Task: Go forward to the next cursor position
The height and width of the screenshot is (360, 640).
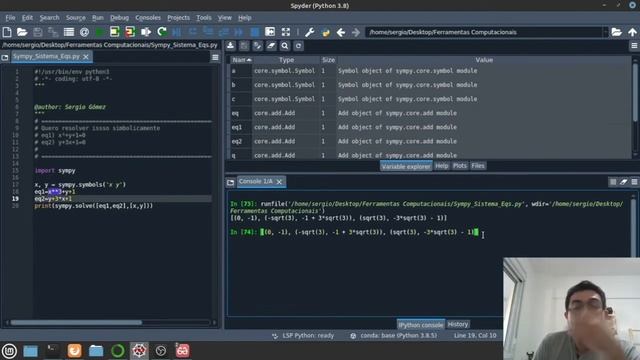Action: pos(356,32)
